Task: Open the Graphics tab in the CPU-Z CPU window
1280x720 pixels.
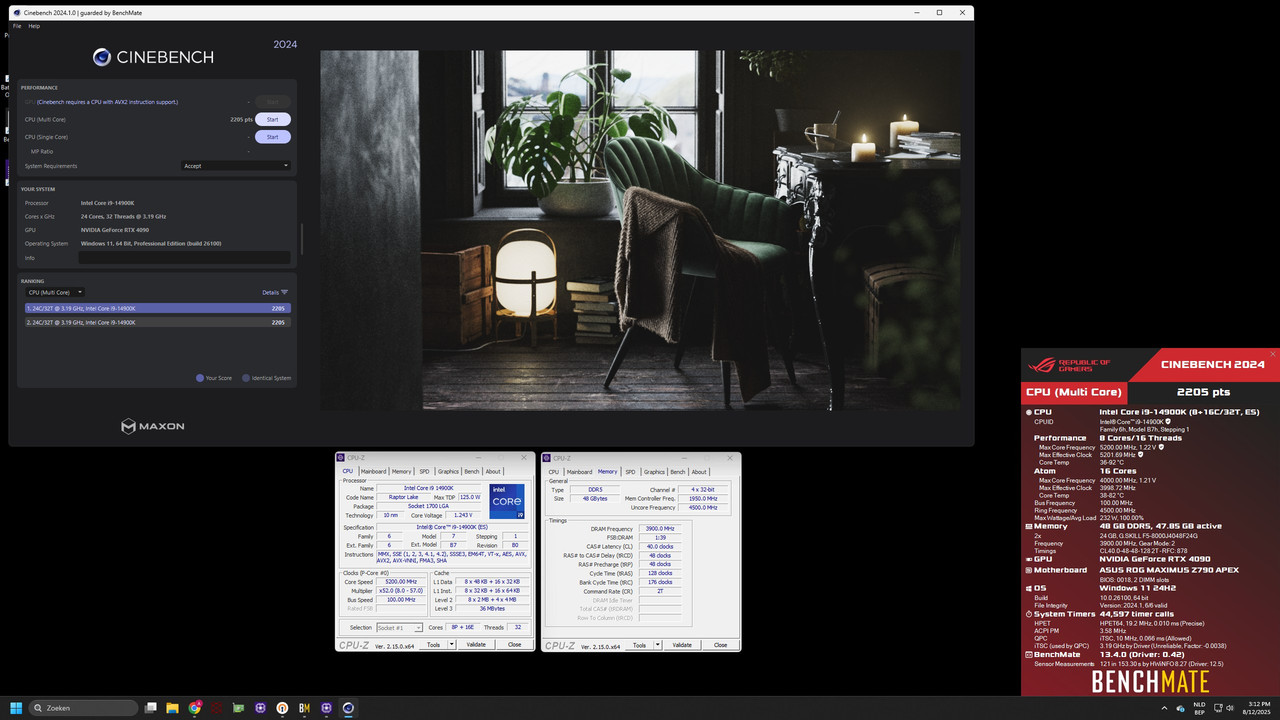Action: pyautogui.click(x=448, y=471)
